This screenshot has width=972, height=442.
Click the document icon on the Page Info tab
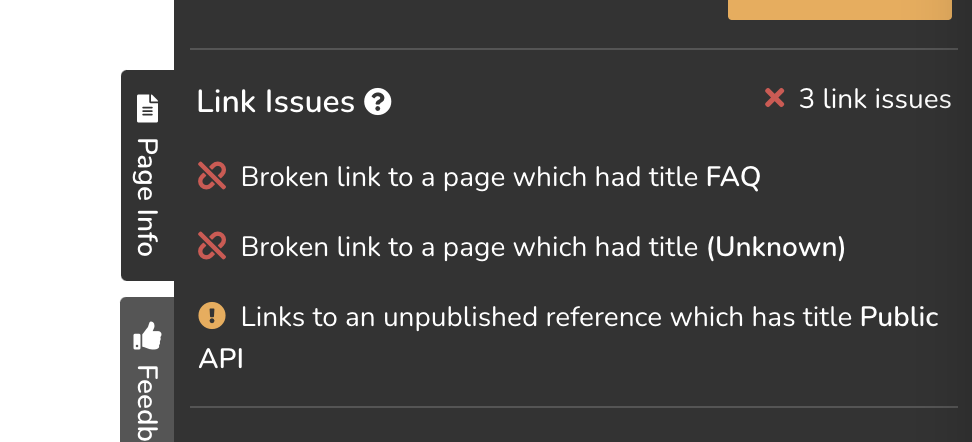point(147,107)
